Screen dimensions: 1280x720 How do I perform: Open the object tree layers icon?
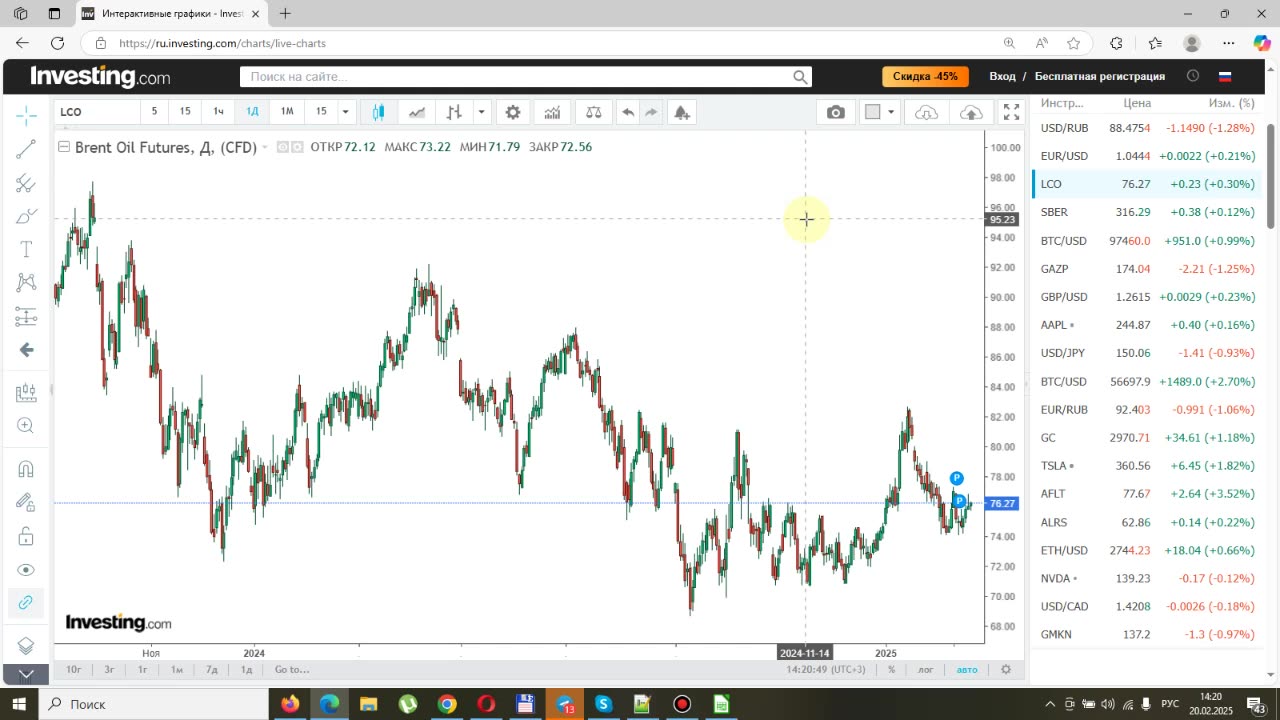(x=26, y=645)
